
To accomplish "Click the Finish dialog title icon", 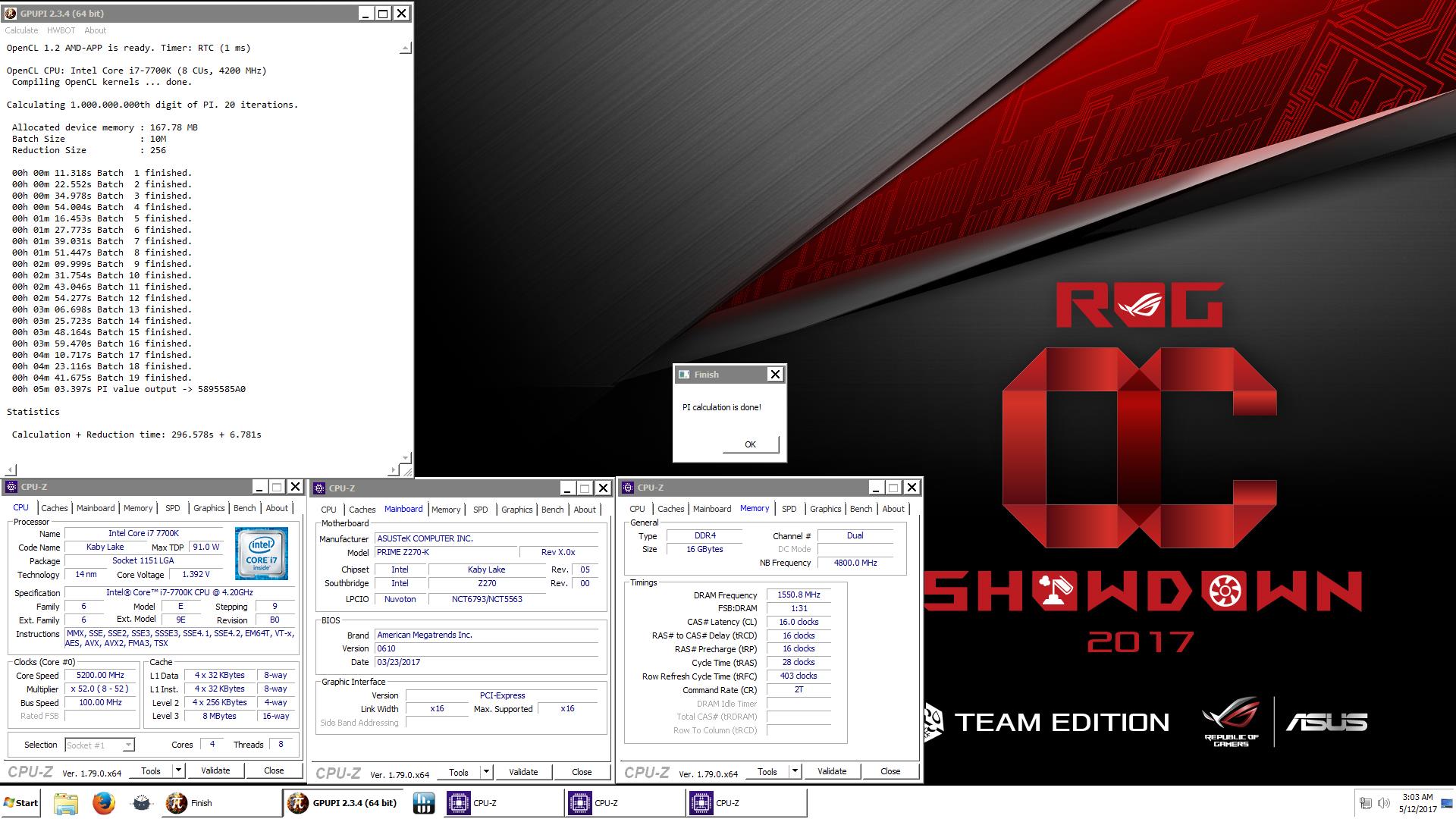I will [x=684, y=375].
